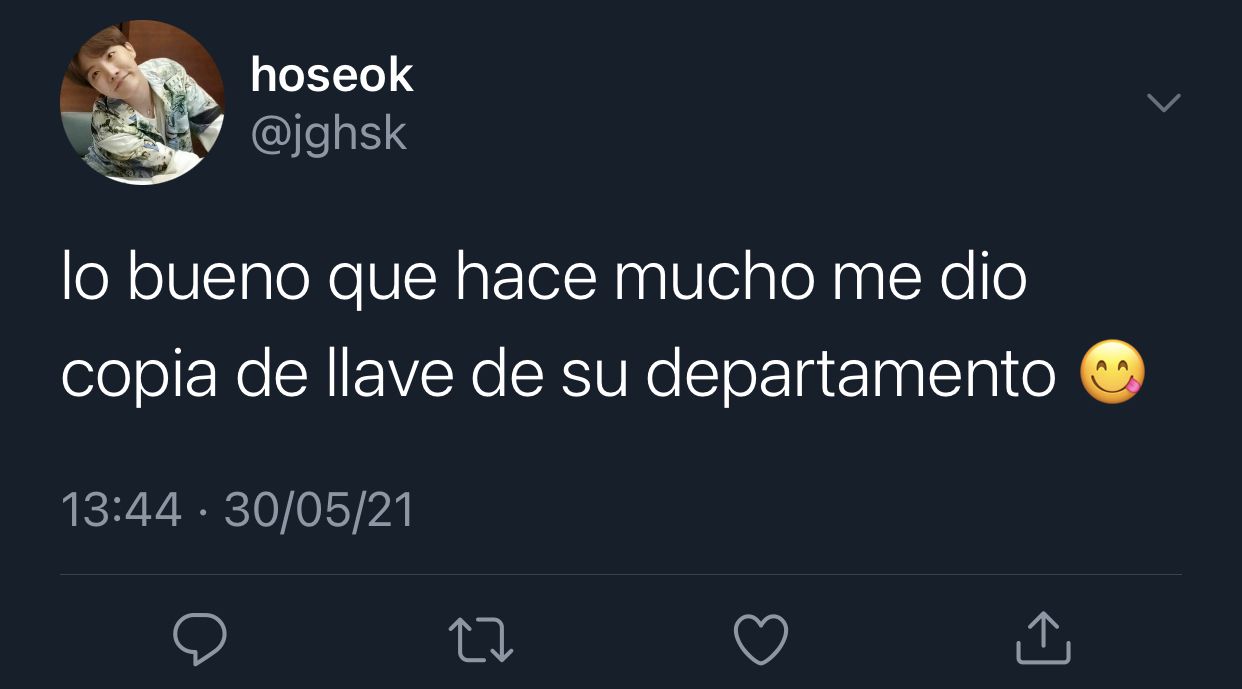Select the 30/05/21 date text

tap(319, 510)
